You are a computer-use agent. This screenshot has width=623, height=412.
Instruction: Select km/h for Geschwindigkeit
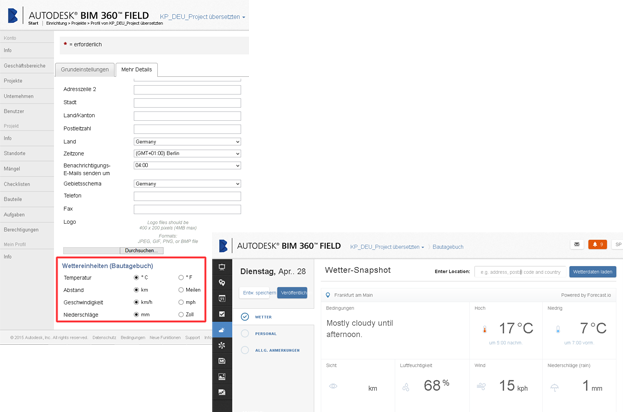pos(136,302)
